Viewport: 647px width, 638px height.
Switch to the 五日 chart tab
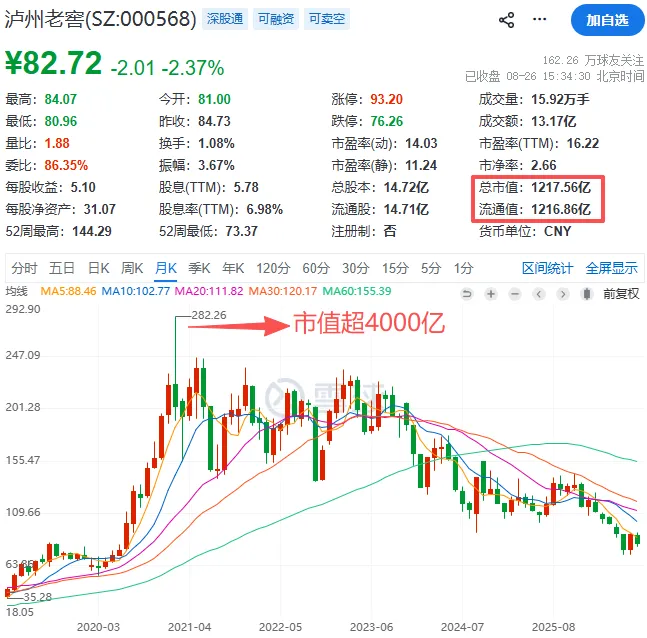point(62,268)
